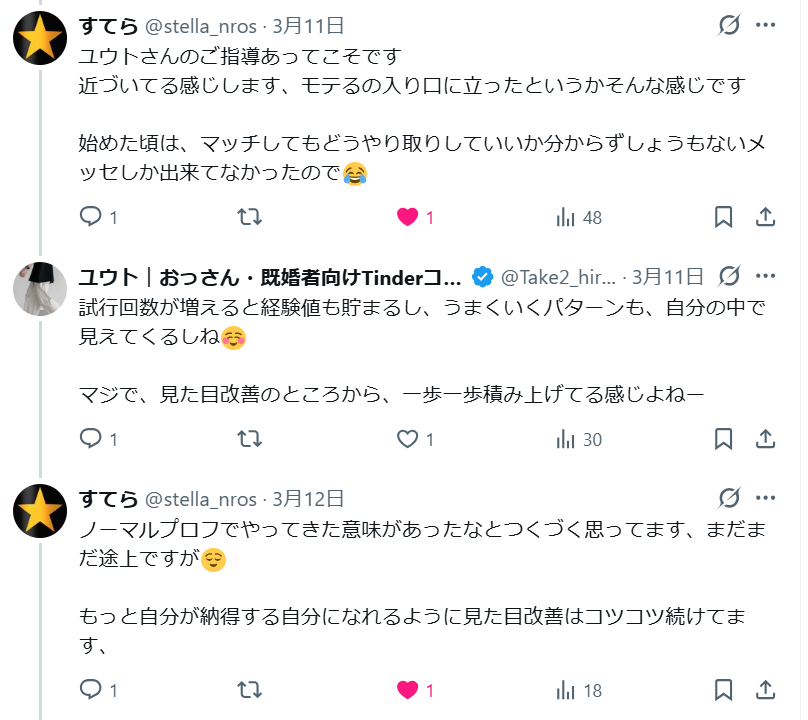
Task: Share the first すてら post
Action: [x=765, y=217]
